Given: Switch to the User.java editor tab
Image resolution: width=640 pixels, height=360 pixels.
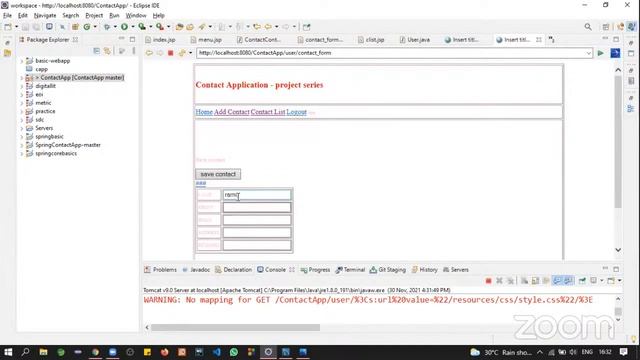Looking at the screenshot, I should pyautogui.click(x=415, y=40).
